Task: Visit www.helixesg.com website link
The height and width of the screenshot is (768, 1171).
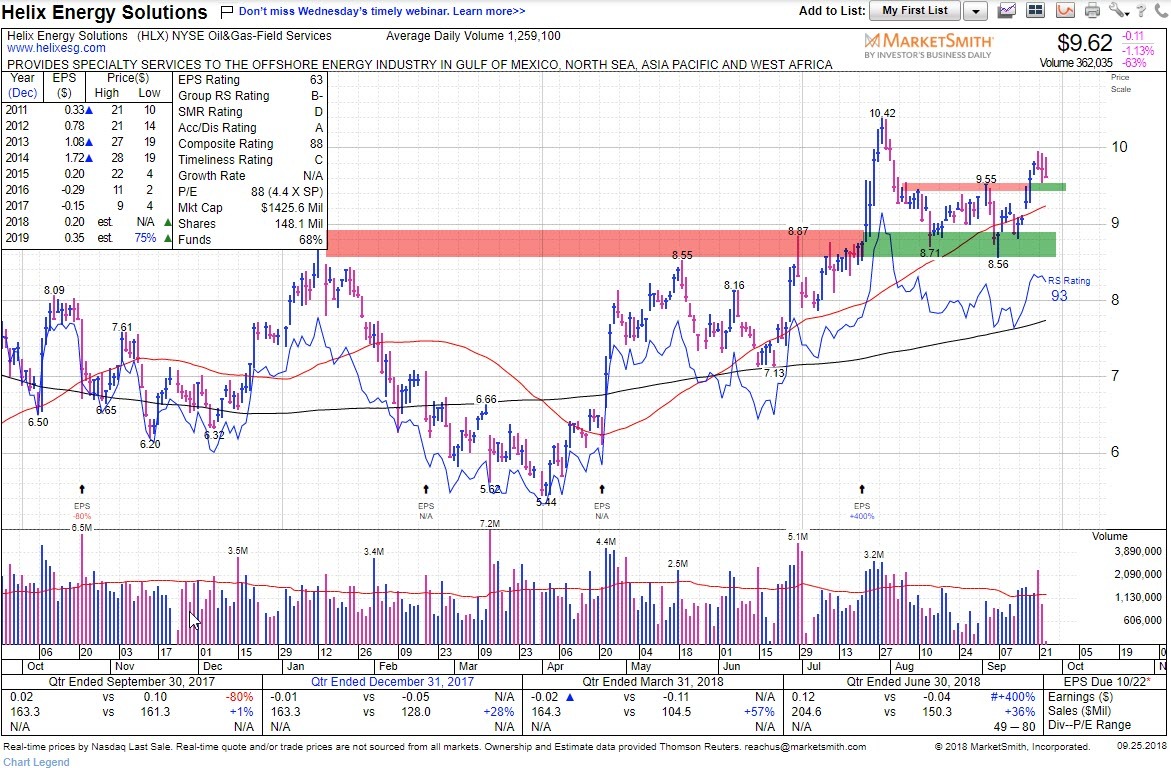Action: pyautogui.click(x=56, y=48)
